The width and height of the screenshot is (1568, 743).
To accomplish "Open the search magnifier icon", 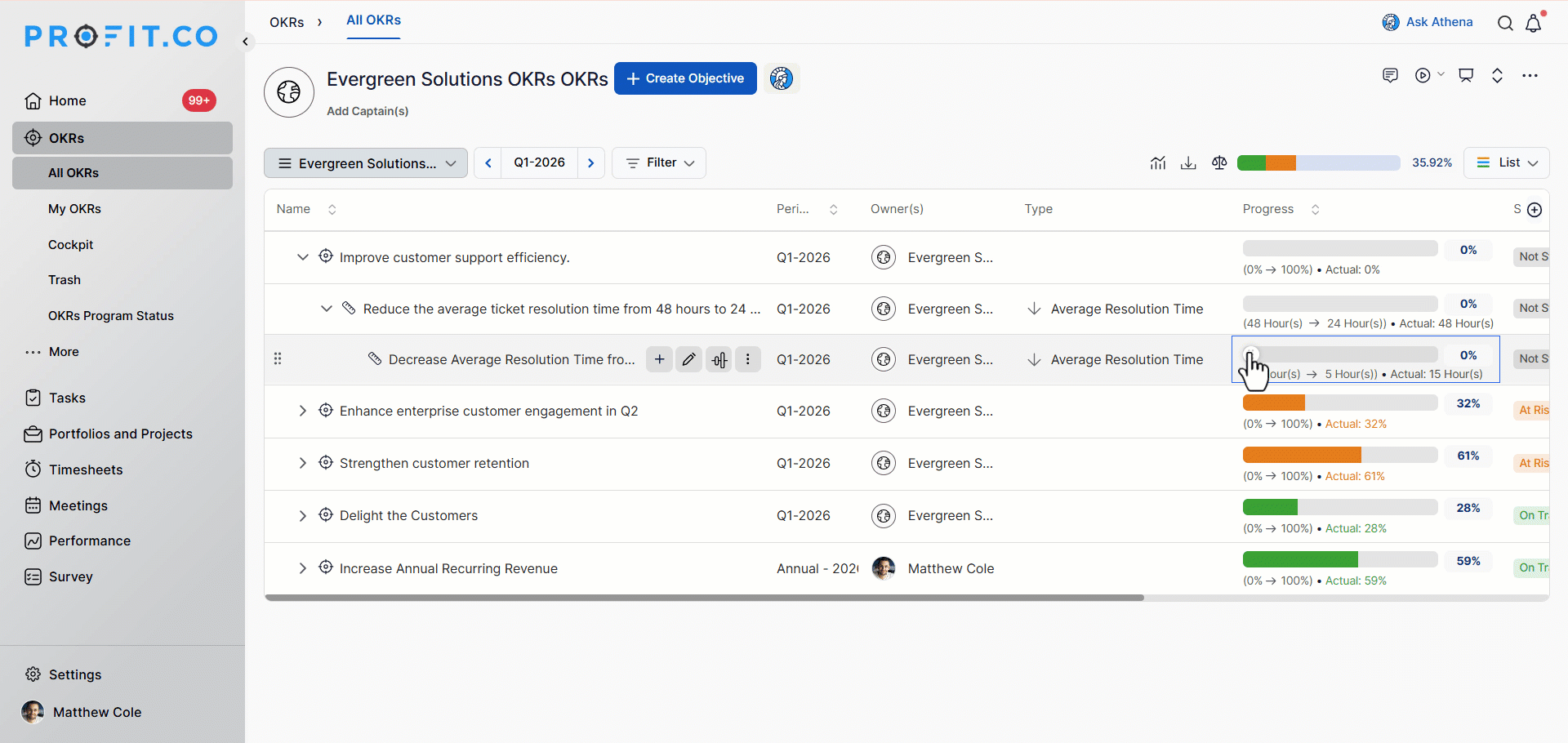I will [1504, 23].
